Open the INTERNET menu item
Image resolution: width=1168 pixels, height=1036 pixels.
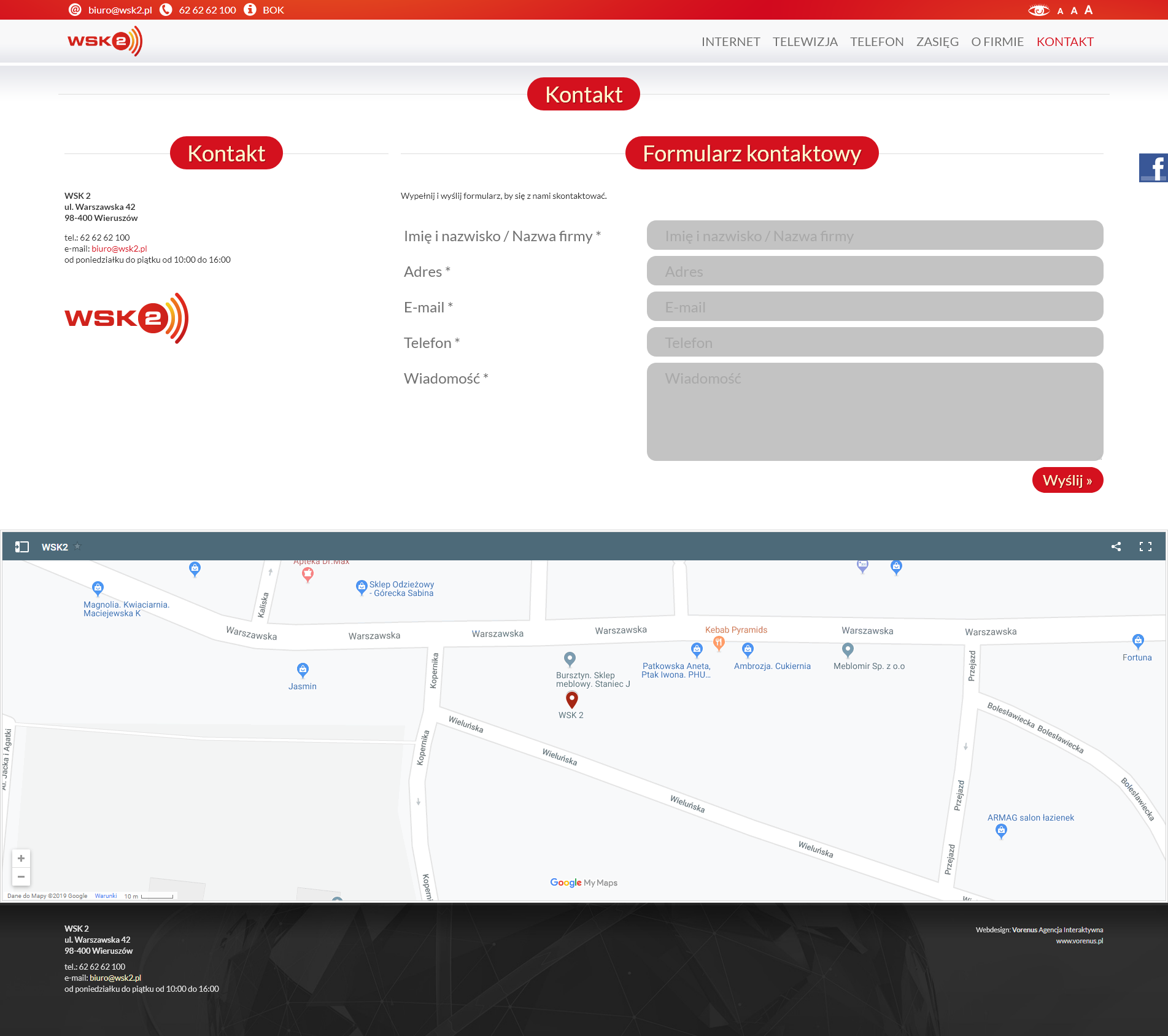[730, 42]
